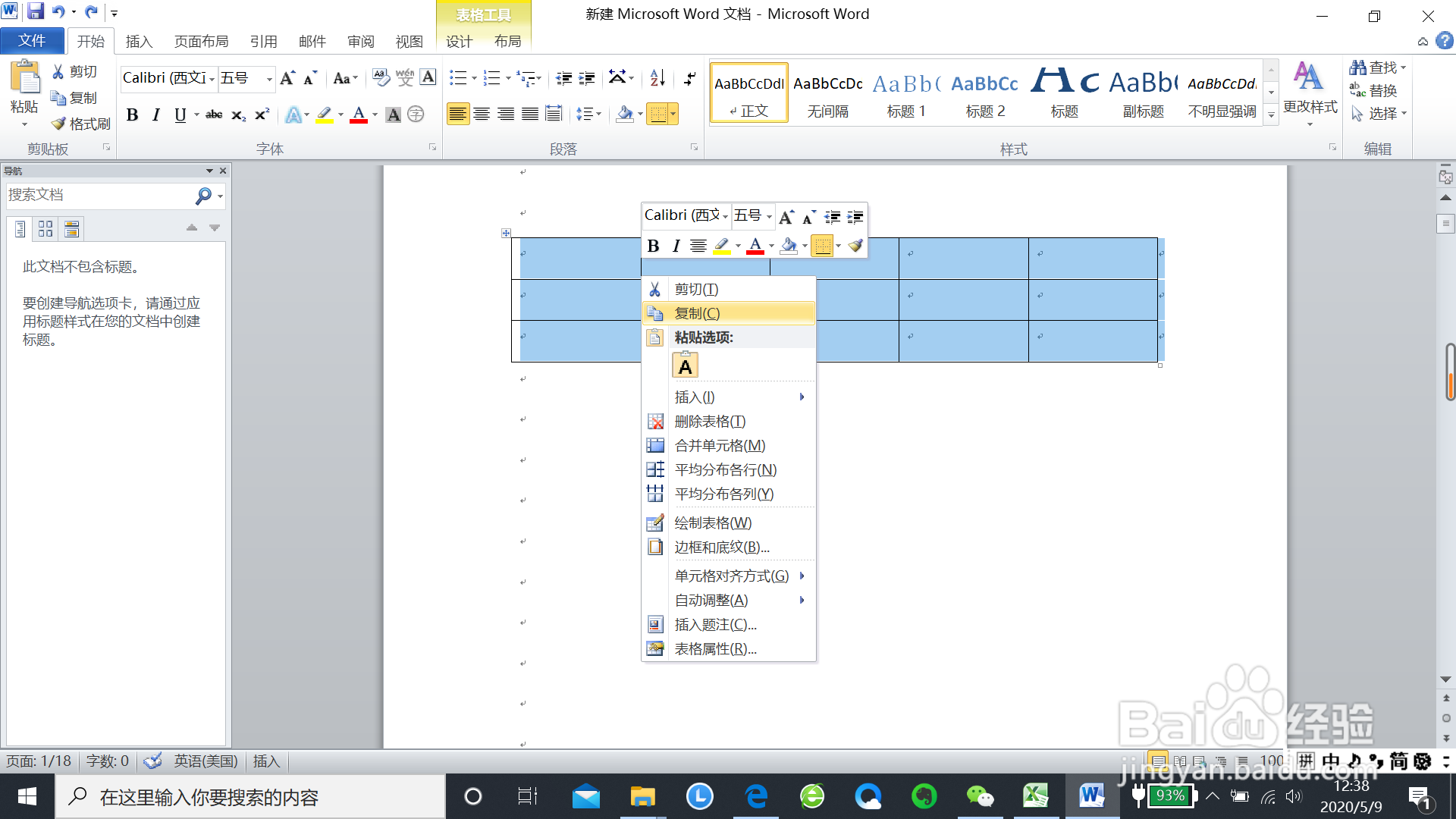Click the Clear Formatting icon in the ribbon
Image resolution: width=1456 pixels, height=819 pixels.
click(381, 77)
